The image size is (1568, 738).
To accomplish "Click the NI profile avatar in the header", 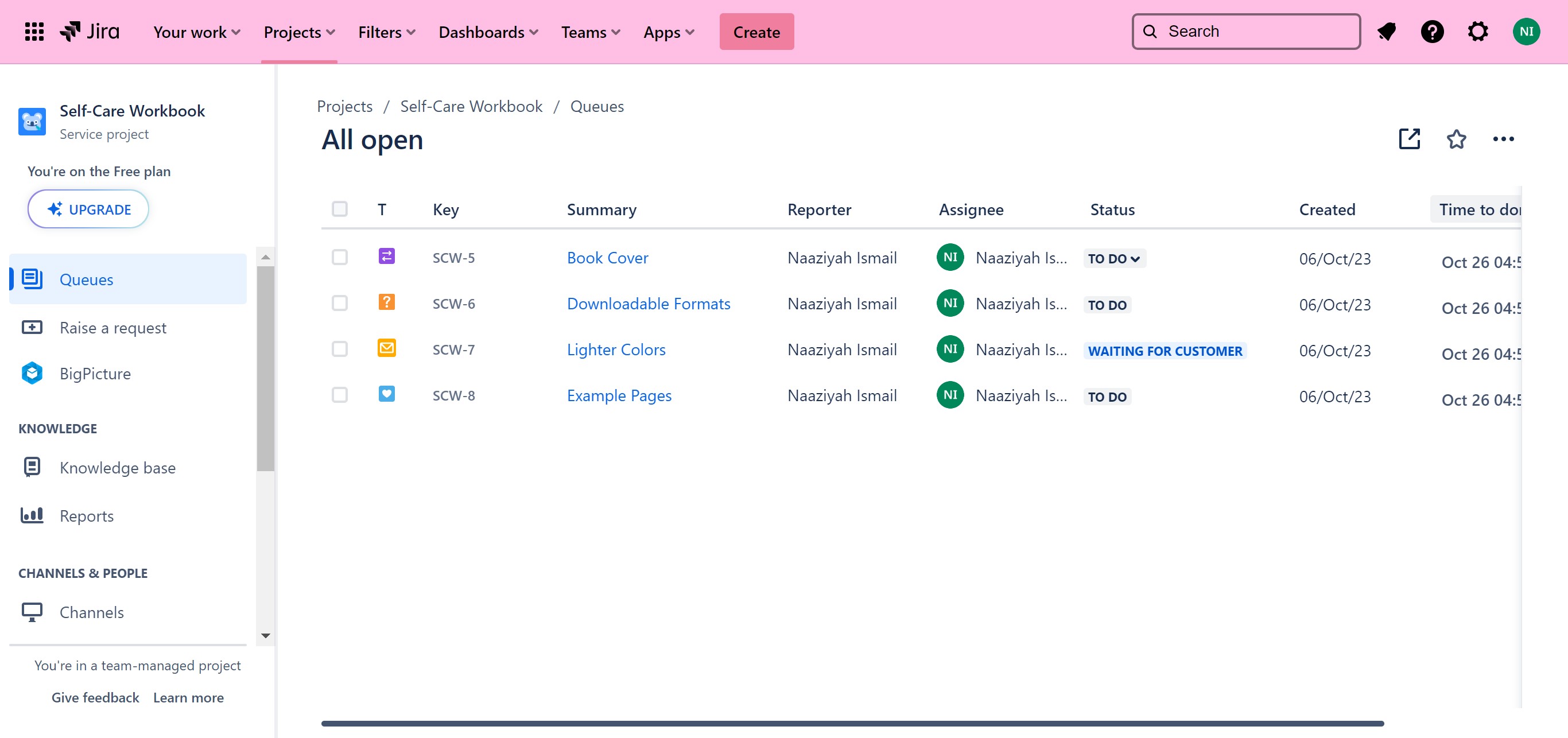I will [x=1526, y=32].
